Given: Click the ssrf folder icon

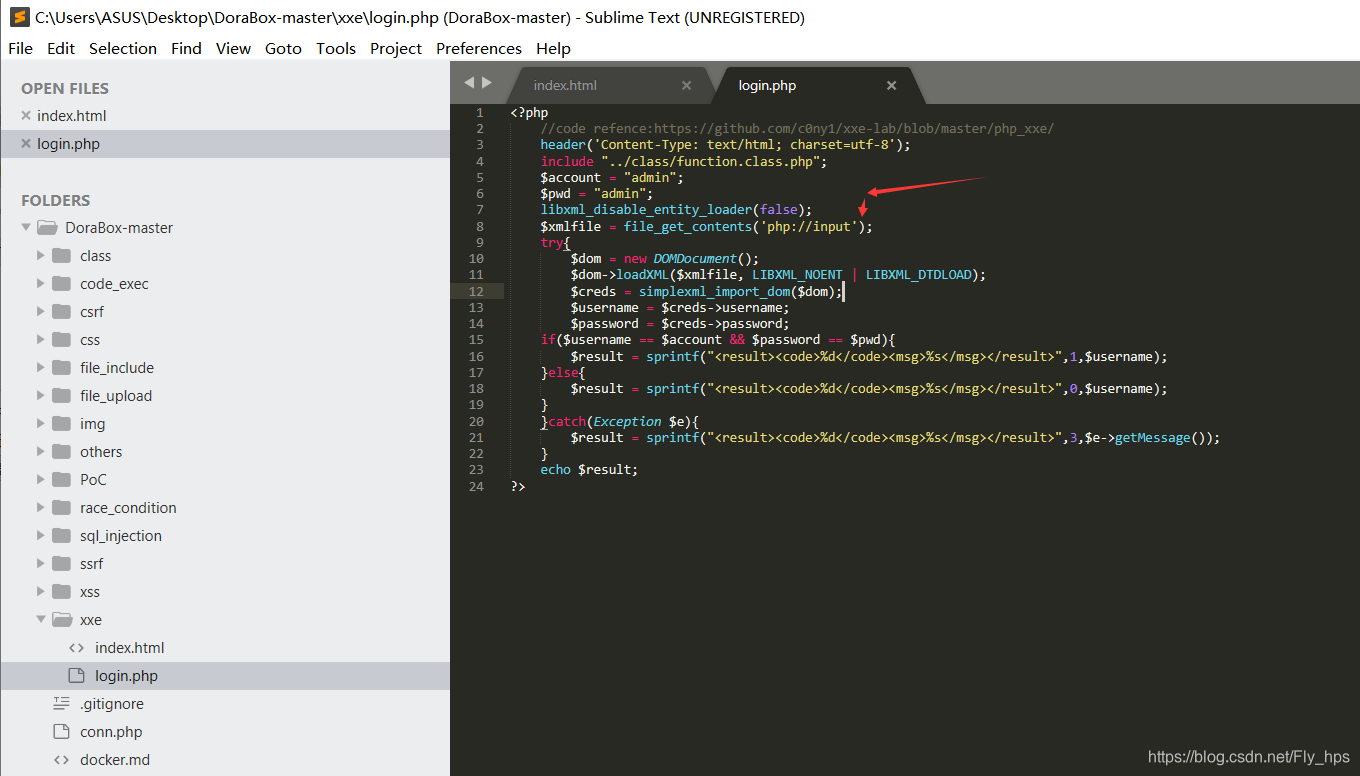Looking at the screenshot, I should point(62,564).
